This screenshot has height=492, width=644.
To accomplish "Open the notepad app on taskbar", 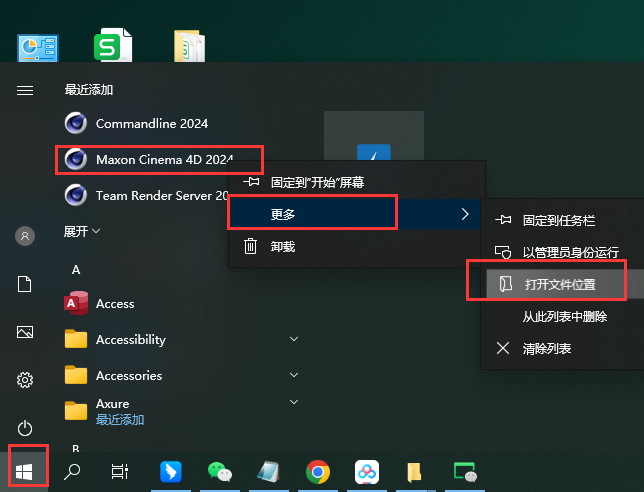I will point(269,472).
